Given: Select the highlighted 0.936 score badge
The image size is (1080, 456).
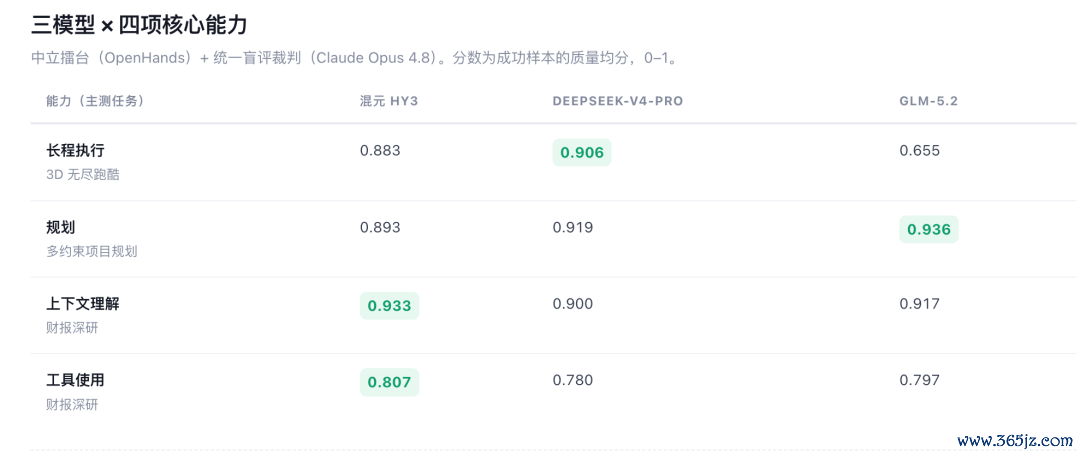Looking at the screenshot, I should pyautogui.click(x=928, y=229).
